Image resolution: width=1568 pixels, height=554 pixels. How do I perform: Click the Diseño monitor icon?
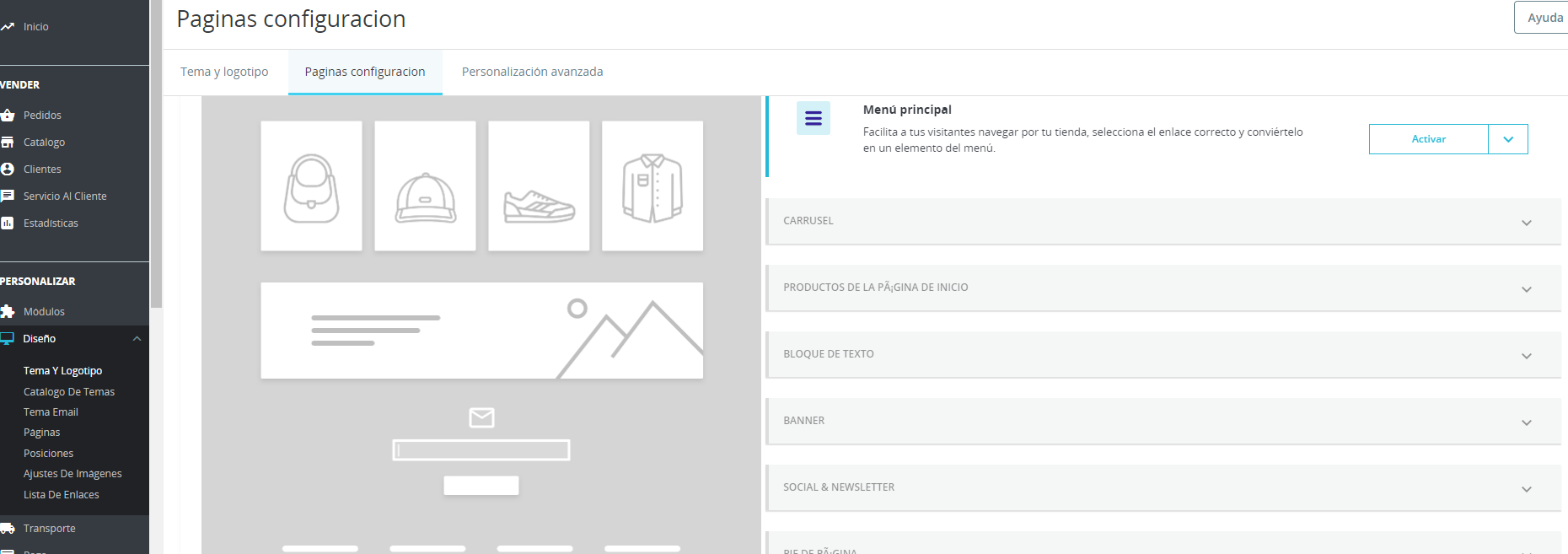[8, 339]
